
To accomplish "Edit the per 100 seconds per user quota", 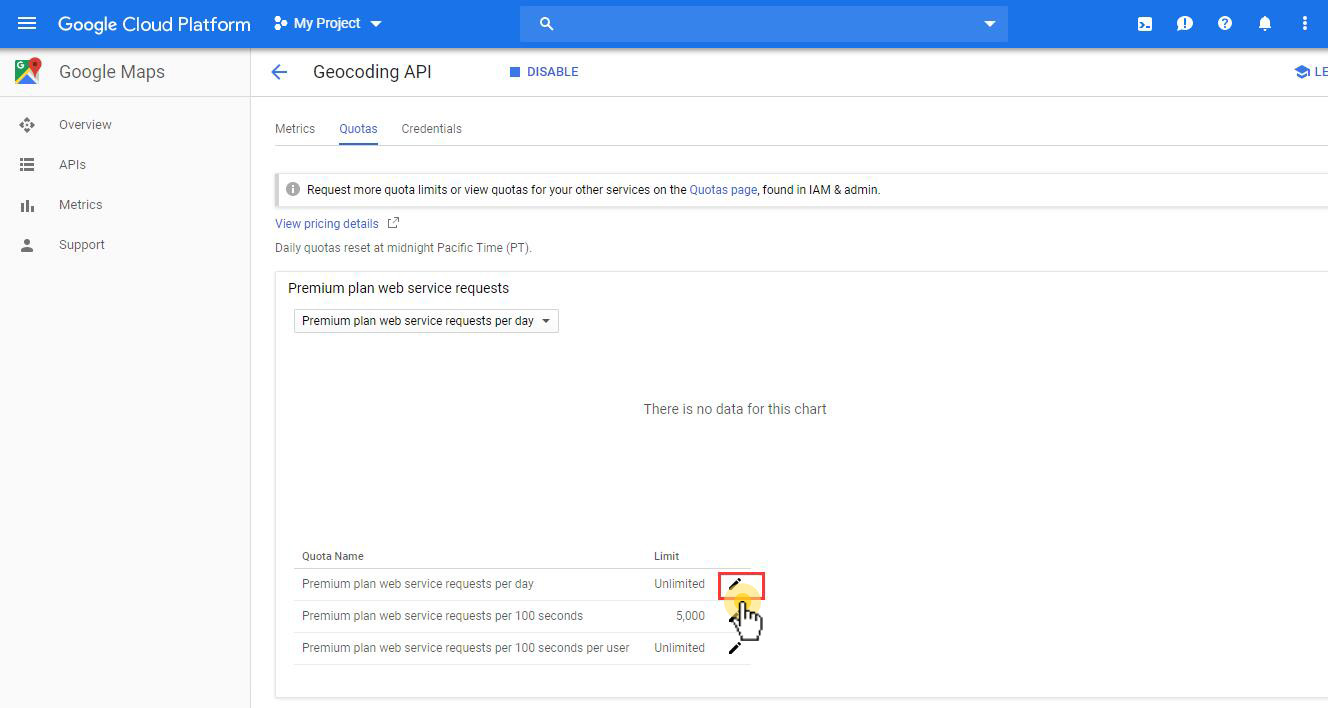I will click(735, 648).
